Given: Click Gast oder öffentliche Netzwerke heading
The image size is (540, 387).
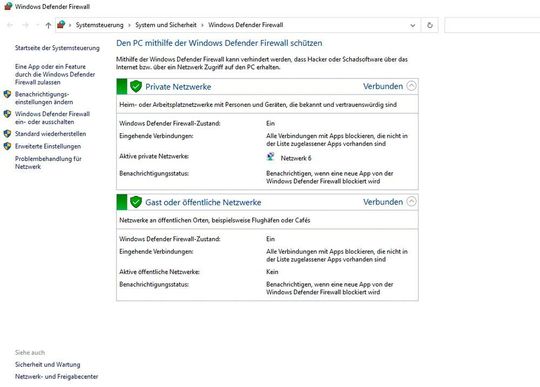Looking at the screenshot, I should pos(203,202).
